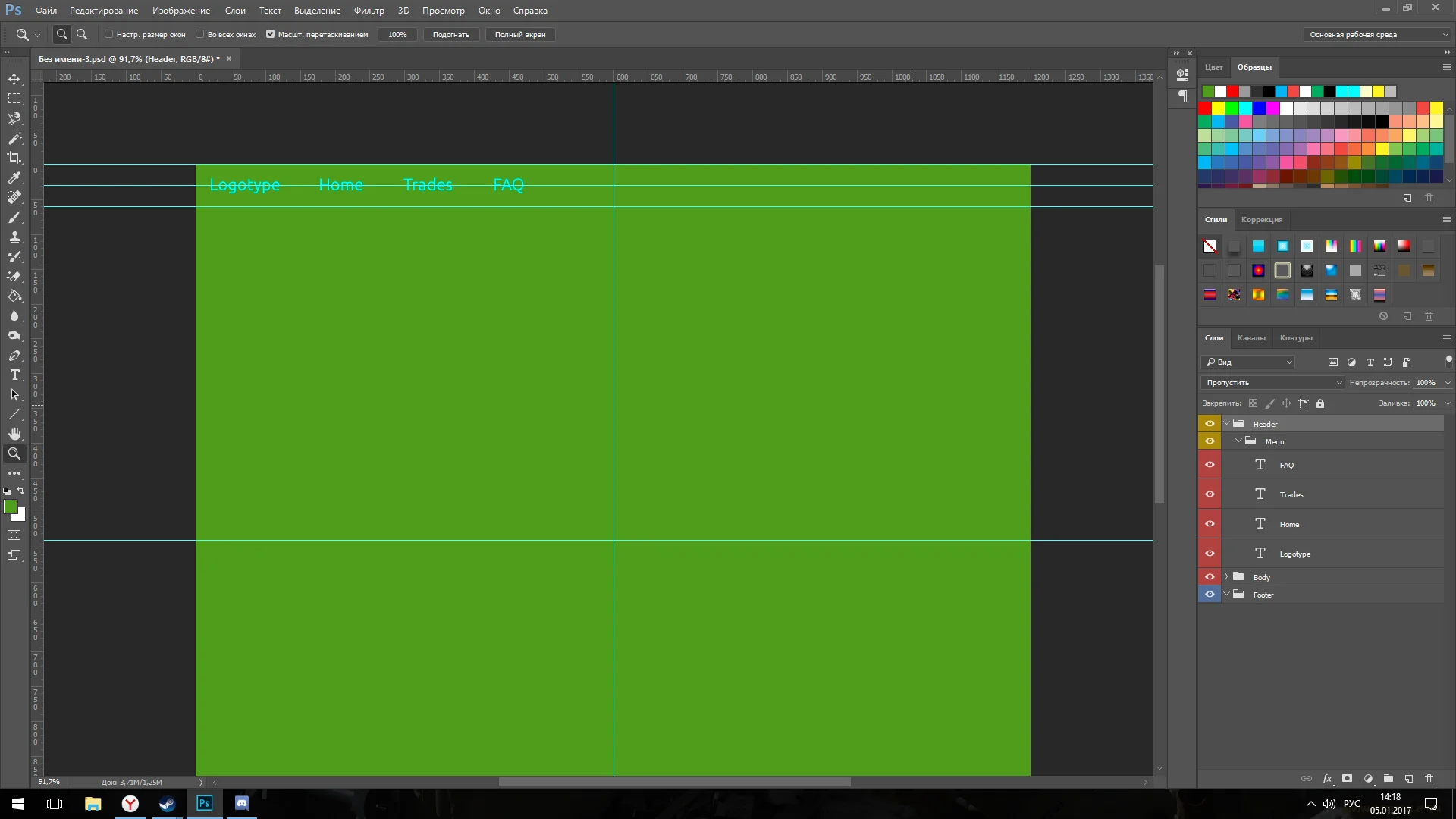
Task: Click the Полный экран button
Action: (x=519, y=35)
